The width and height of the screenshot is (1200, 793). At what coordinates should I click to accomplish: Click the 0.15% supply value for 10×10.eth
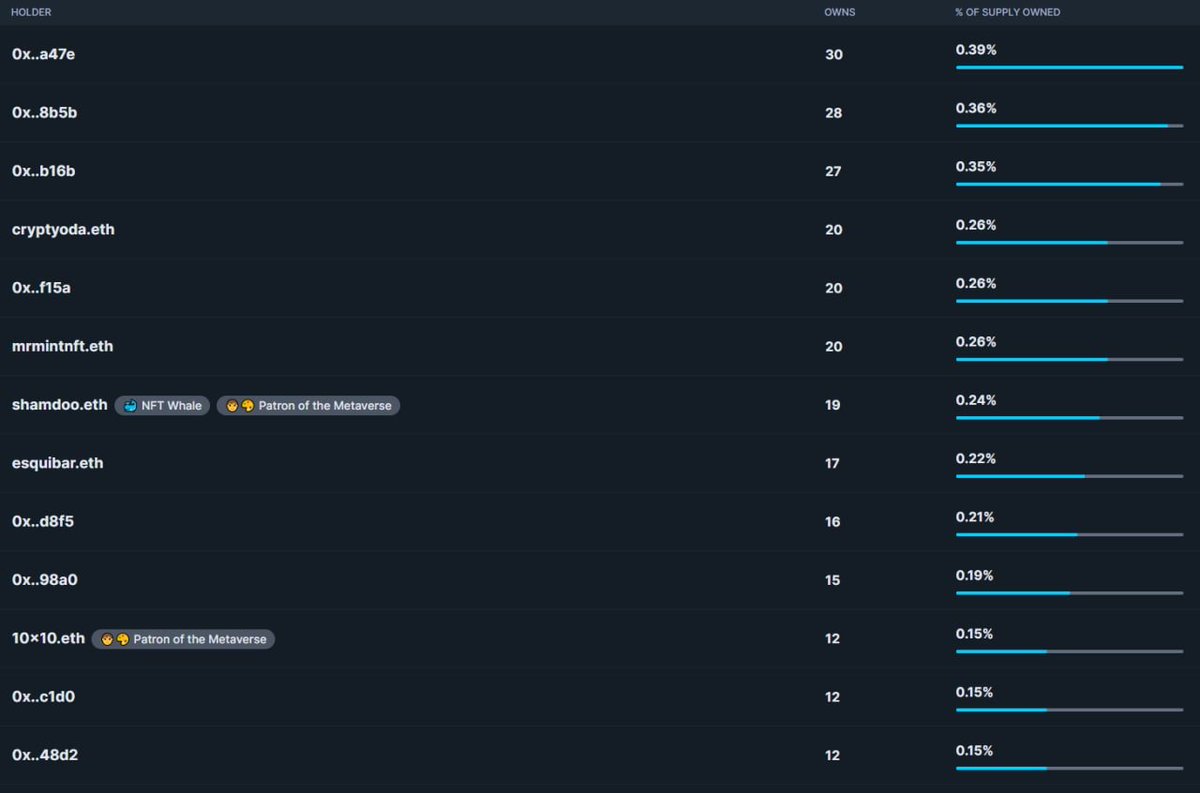click(975, 633)
